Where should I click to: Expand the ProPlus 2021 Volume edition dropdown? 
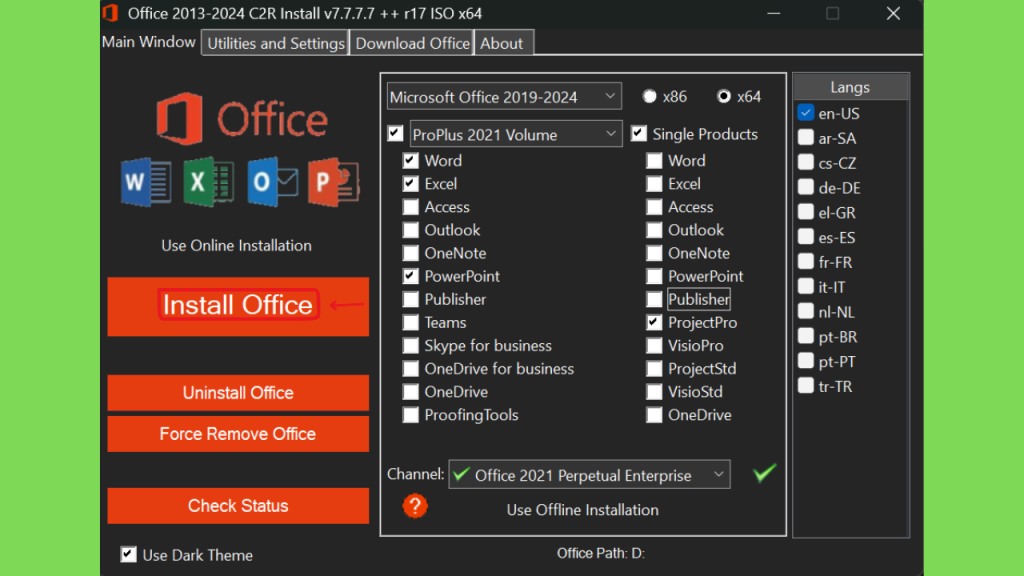point(516,134)
